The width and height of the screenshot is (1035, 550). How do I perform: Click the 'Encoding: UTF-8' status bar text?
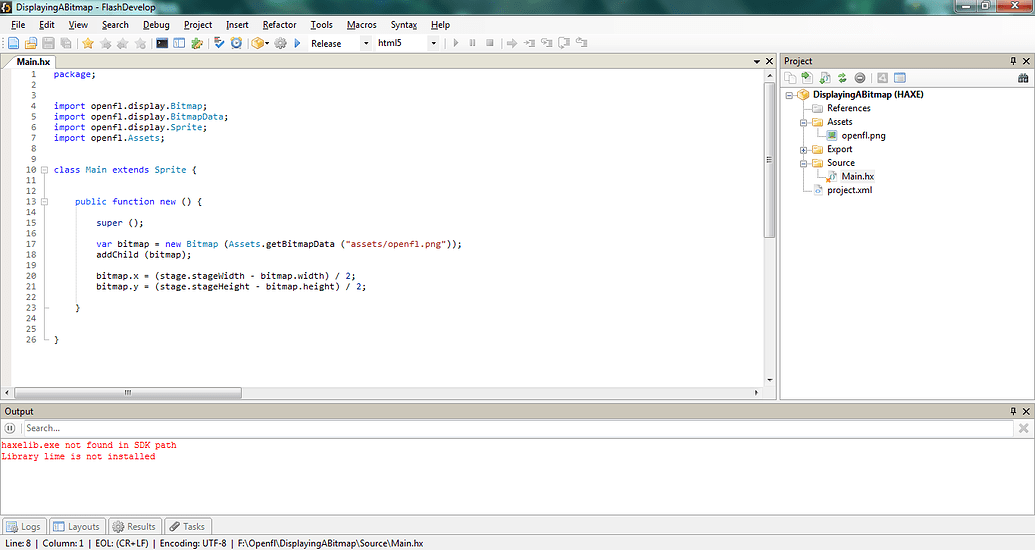click(193, 543)
